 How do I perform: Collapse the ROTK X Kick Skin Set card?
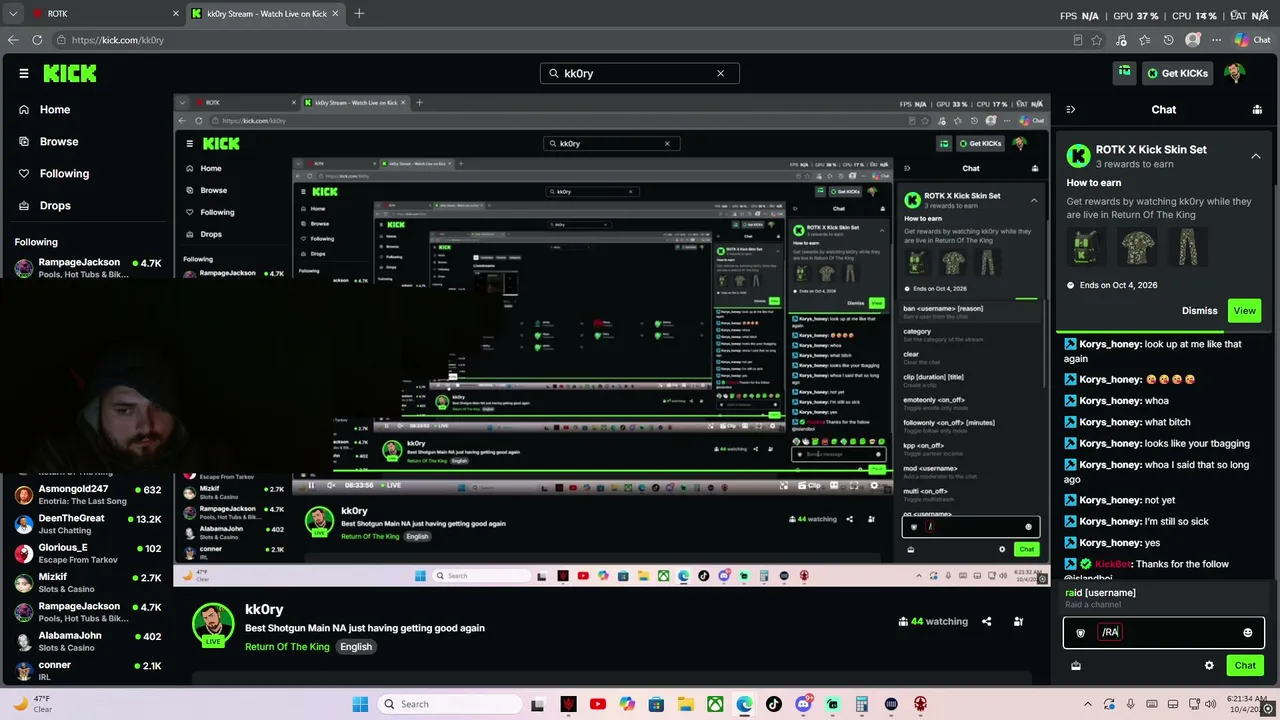click(1256, 156)
